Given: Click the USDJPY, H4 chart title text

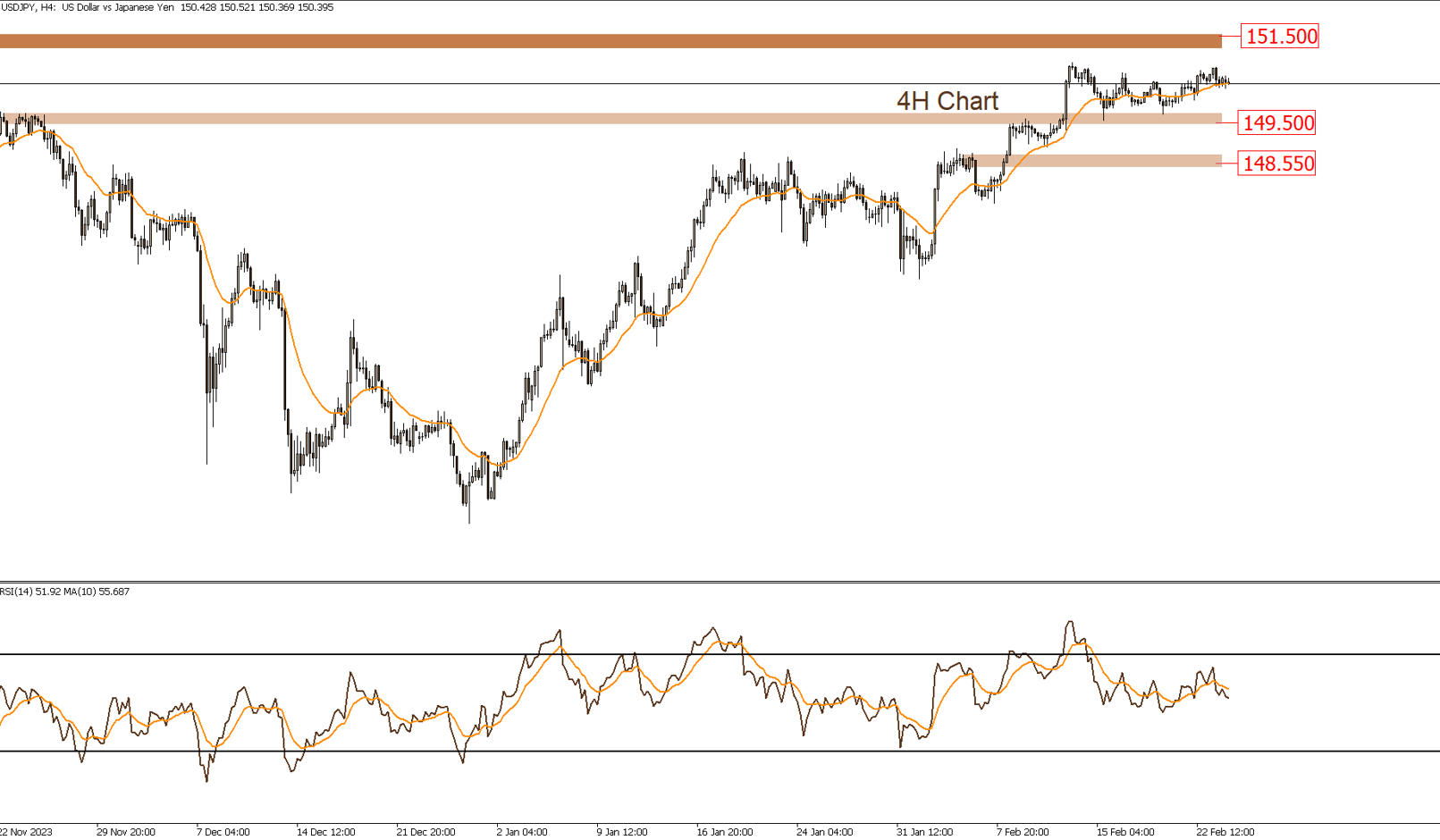Looking at the screenshot, I should (167, 7).
